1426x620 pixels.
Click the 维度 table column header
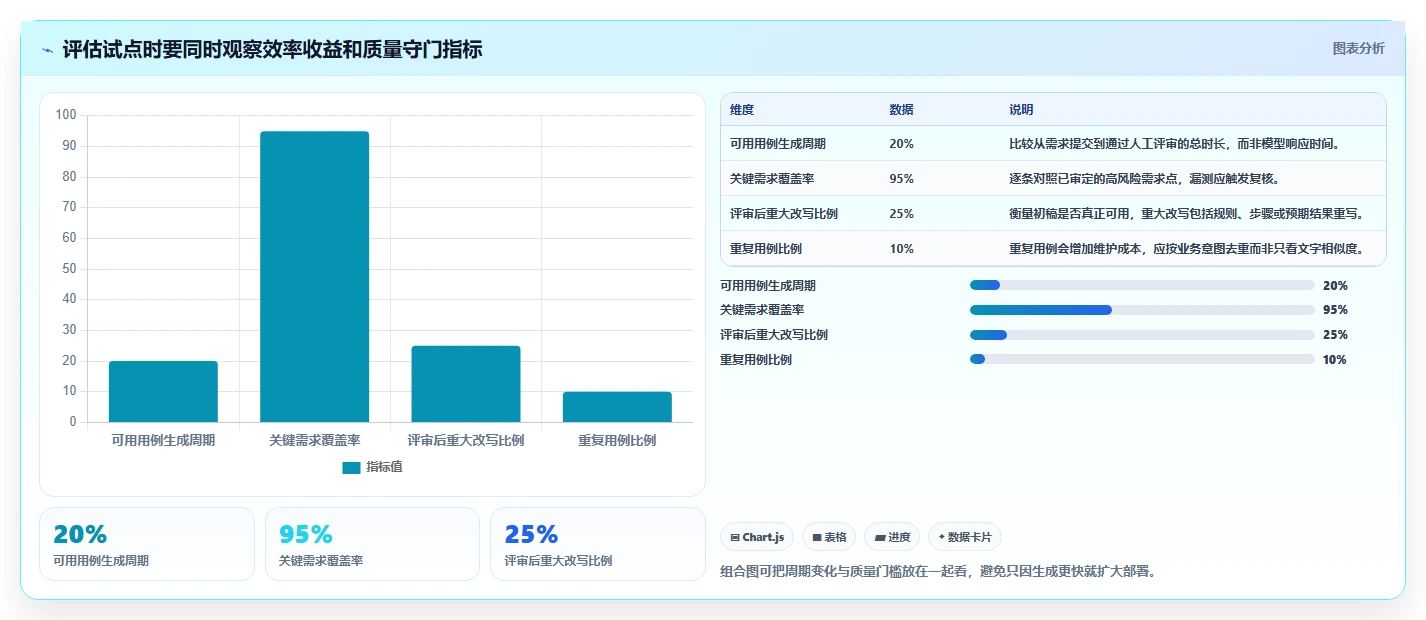click(742, 110)
